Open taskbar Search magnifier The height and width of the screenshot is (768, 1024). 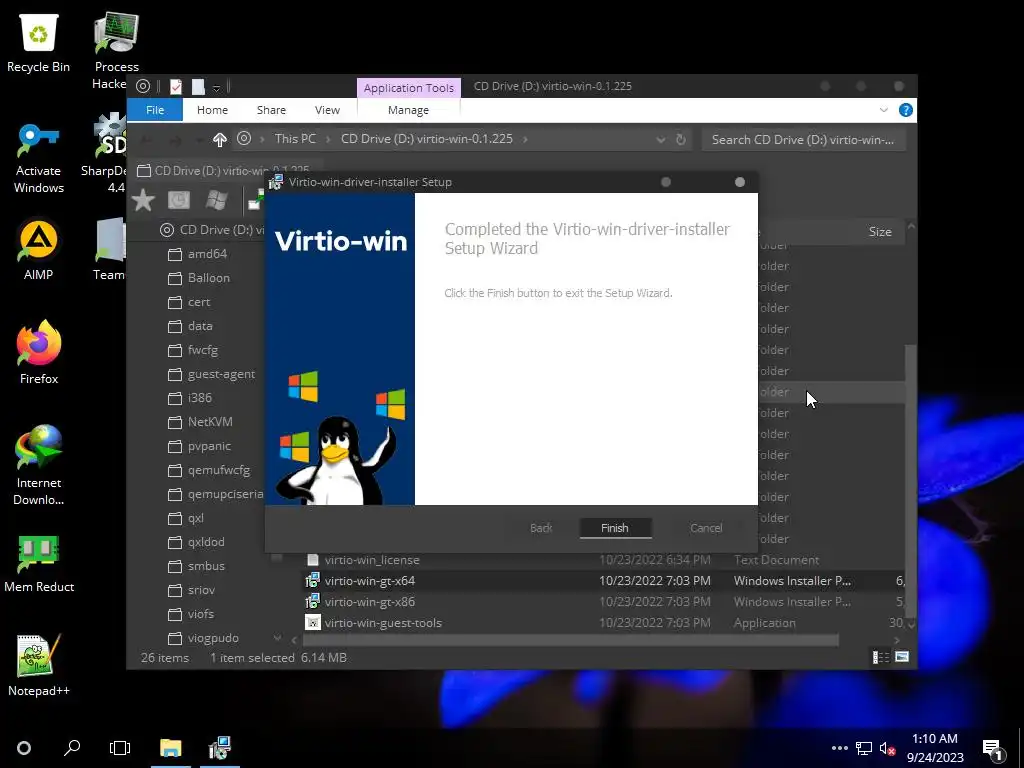(x=72, y=748)
